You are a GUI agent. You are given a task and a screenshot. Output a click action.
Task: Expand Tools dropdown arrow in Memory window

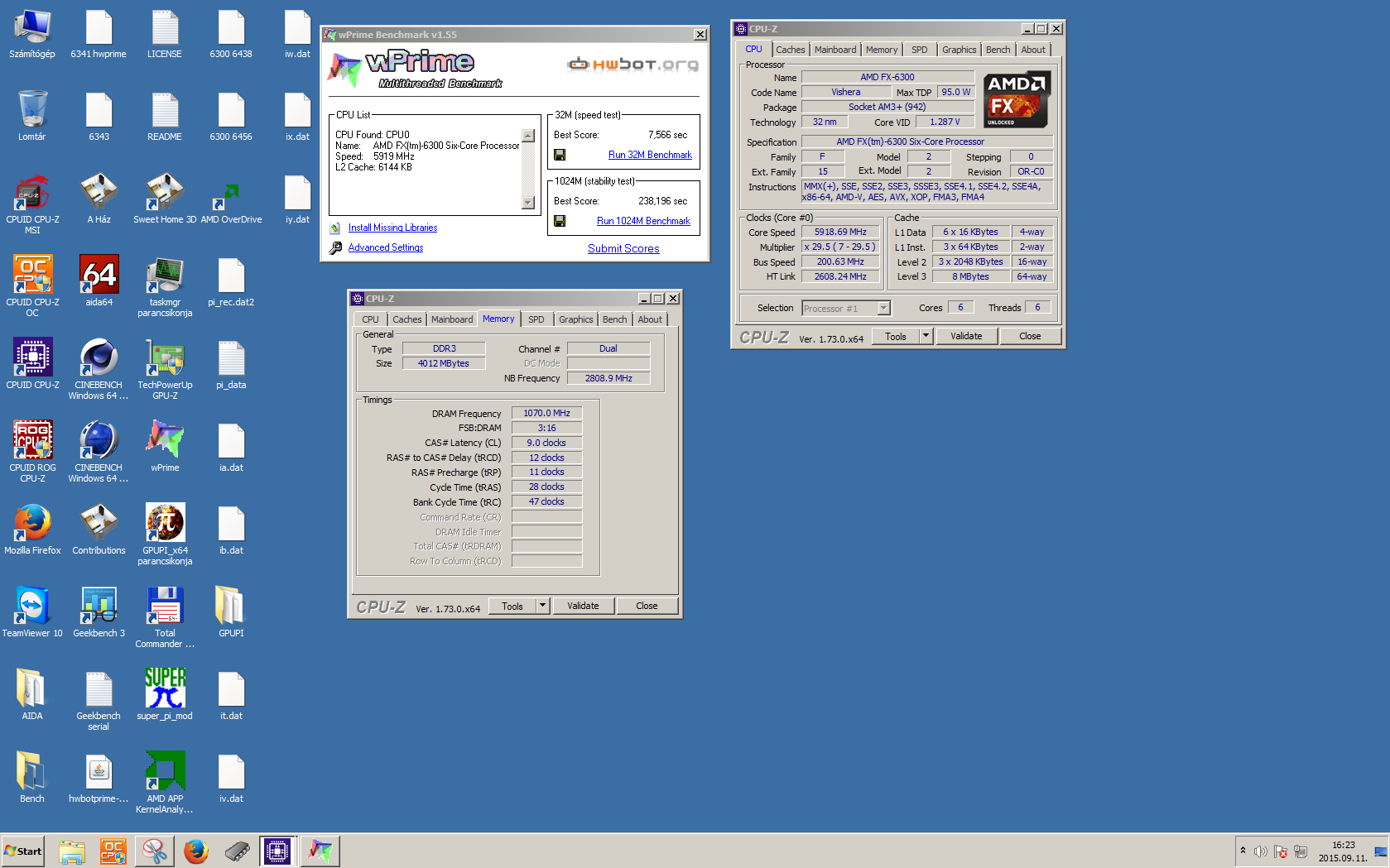(543, 606)
